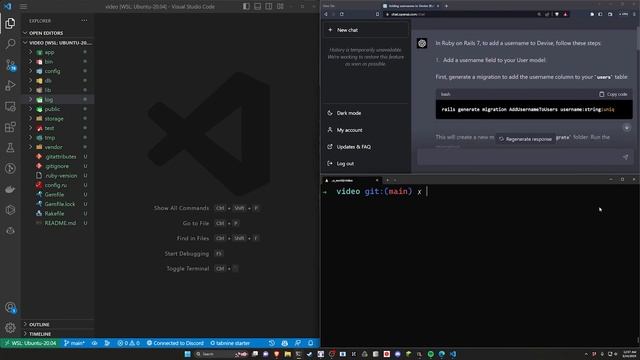Toggle primary side bar layout button
640x360 pixels.
246,7
